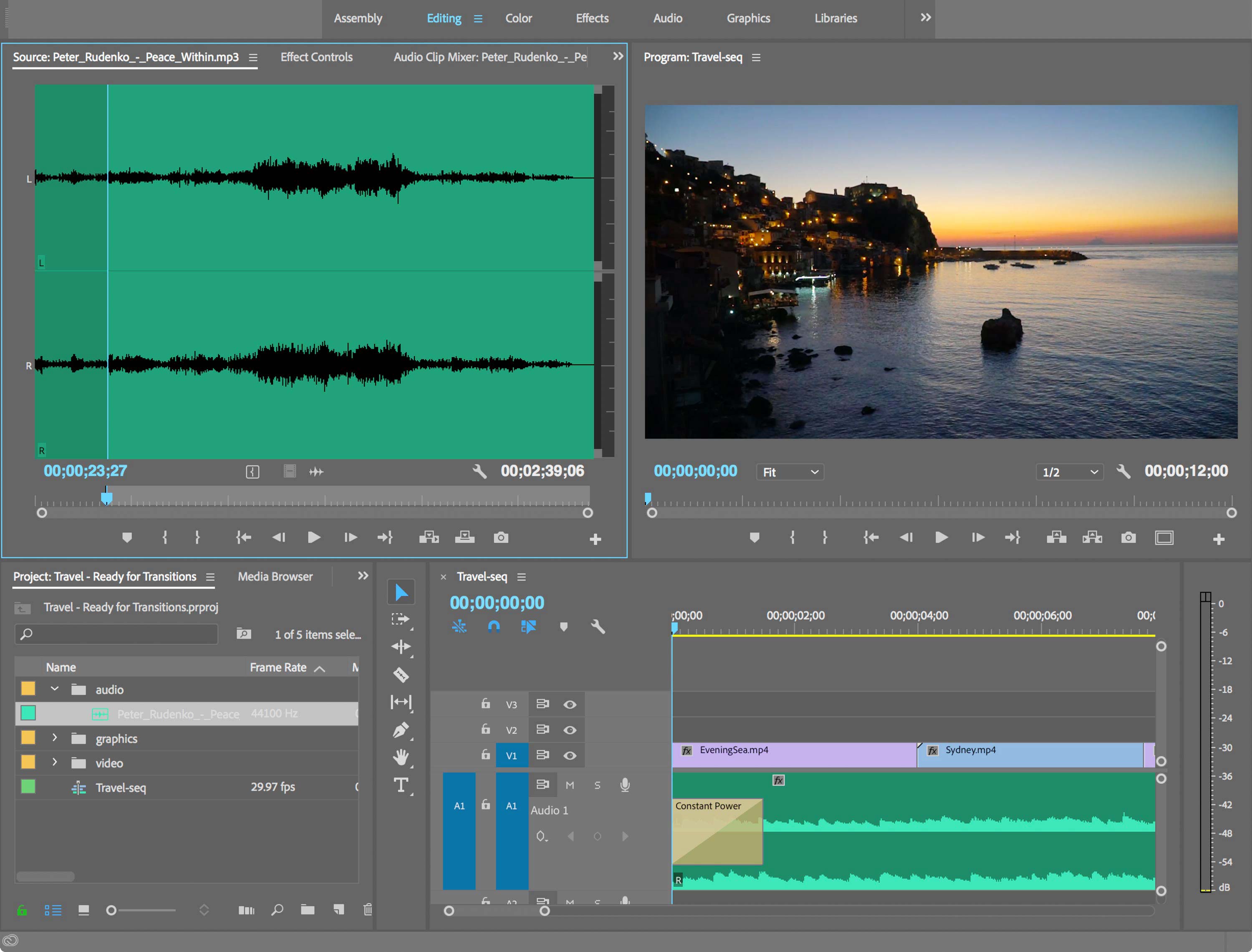Open the Effect Controls tab
Image resolution: width=1252 pixels, height=952 pixels.
tap(316, 57)
